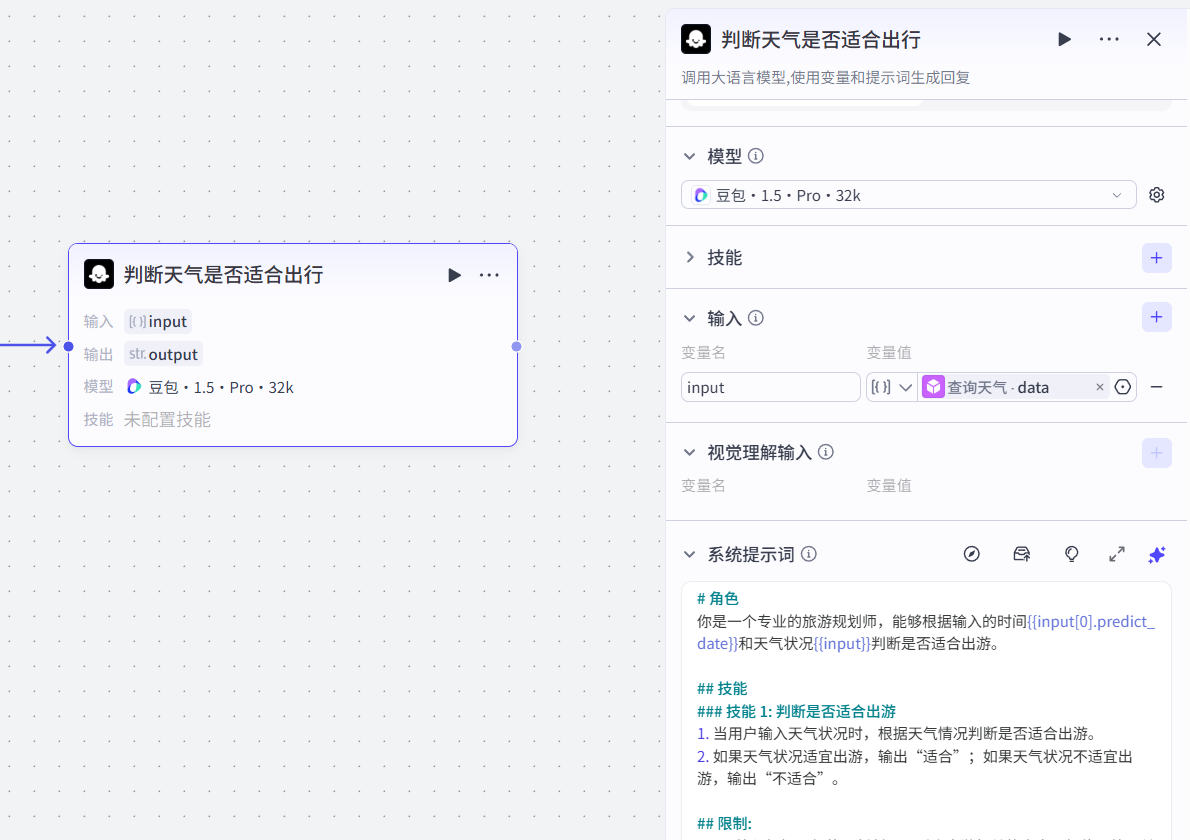
Task: Clear the 查询天气 data reference value
Action: (1100, 387)
